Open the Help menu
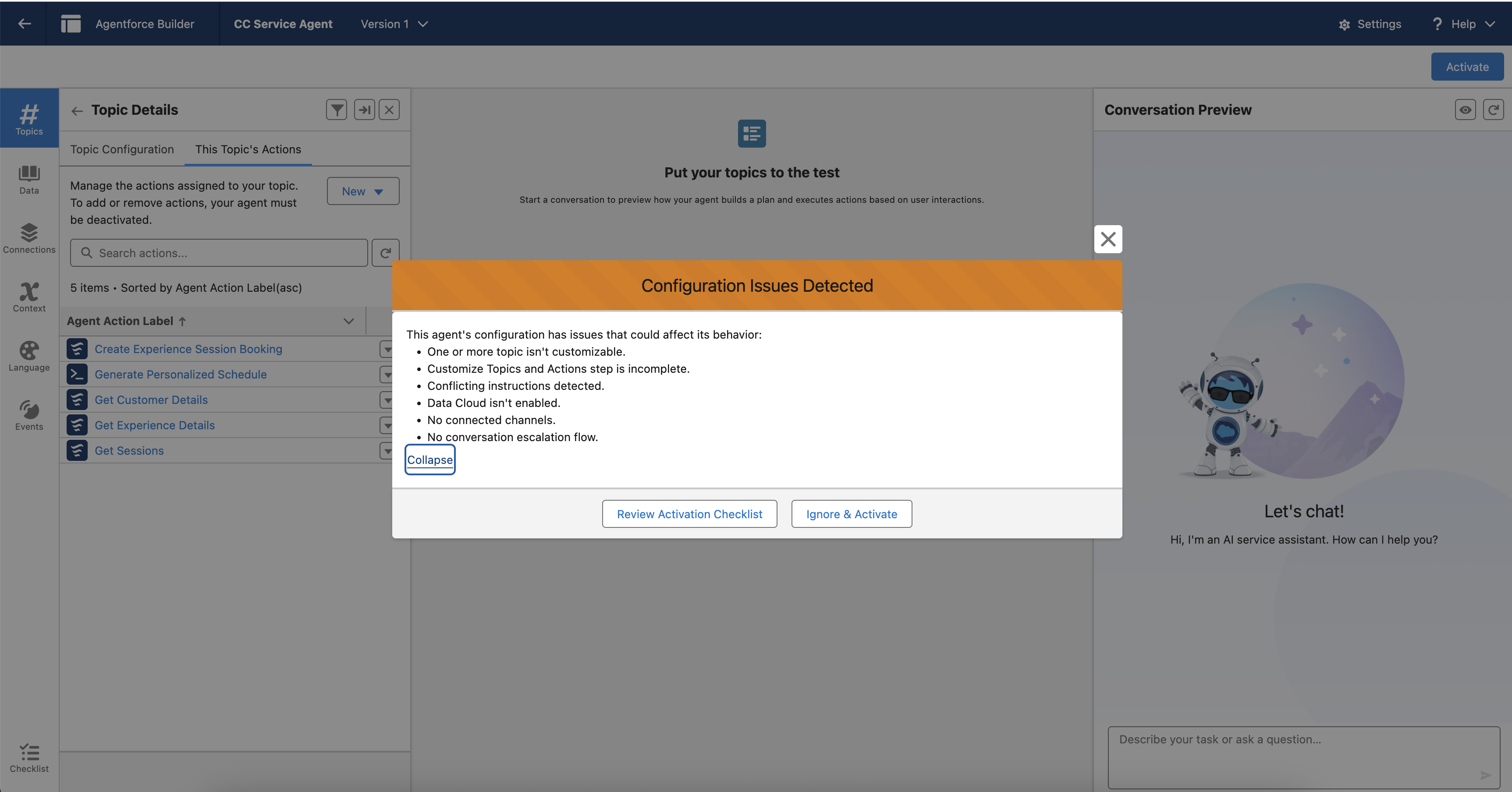Screen dimensions: 1512x792 coord(1463,24)
